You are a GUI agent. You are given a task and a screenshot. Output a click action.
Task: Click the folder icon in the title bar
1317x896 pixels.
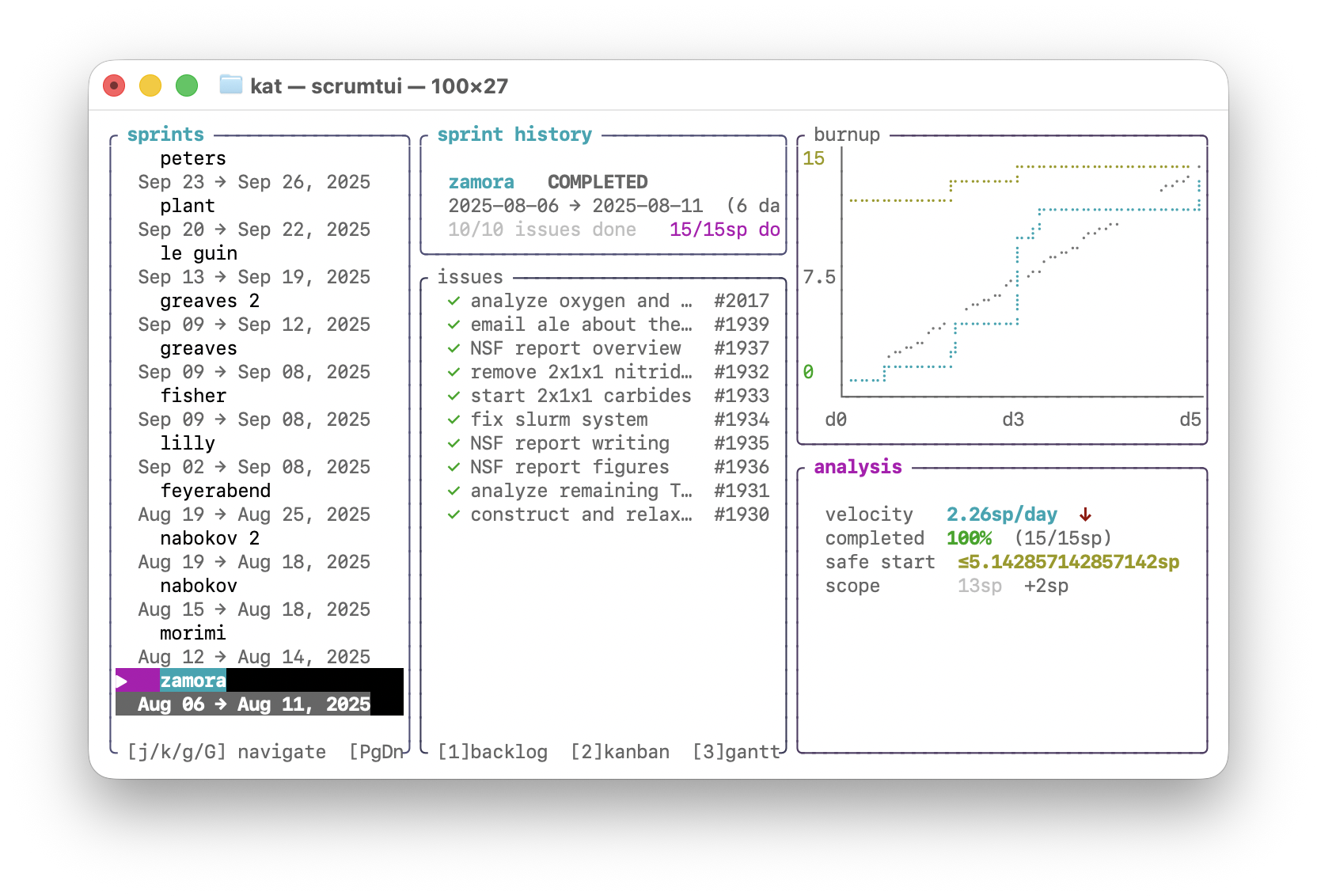tap(230, 85)
